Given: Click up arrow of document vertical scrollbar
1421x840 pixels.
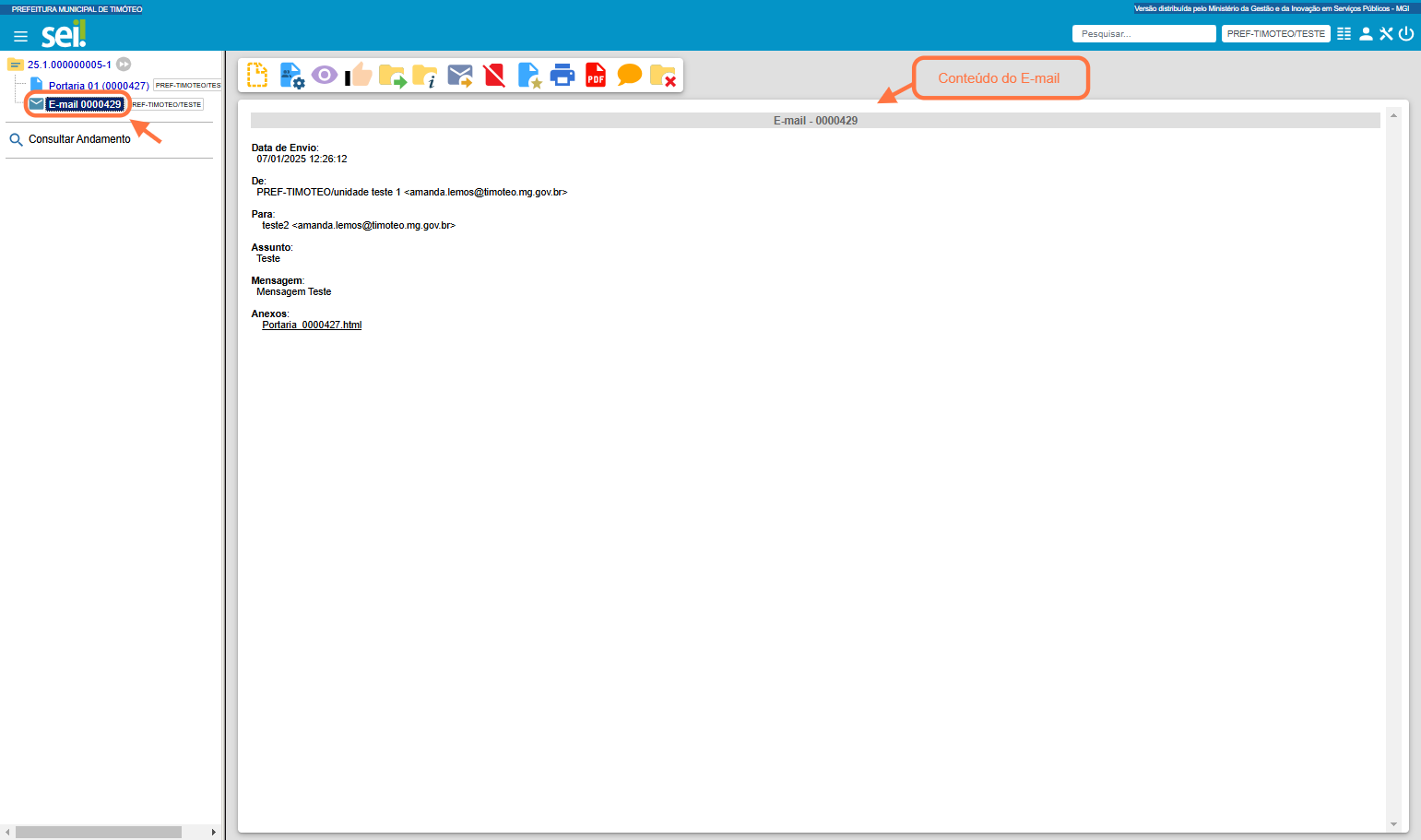Looking at the screenshot, I should tap(1393, 115).
